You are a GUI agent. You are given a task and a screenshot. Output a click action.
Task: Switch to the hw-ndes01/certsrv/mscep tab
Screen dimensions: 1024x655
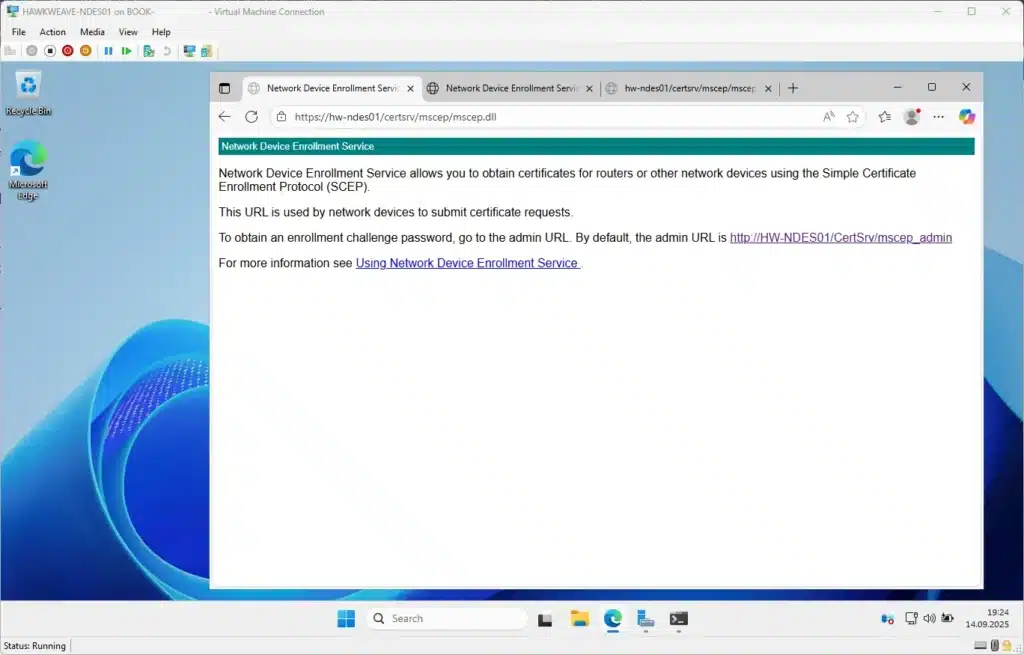689,88
